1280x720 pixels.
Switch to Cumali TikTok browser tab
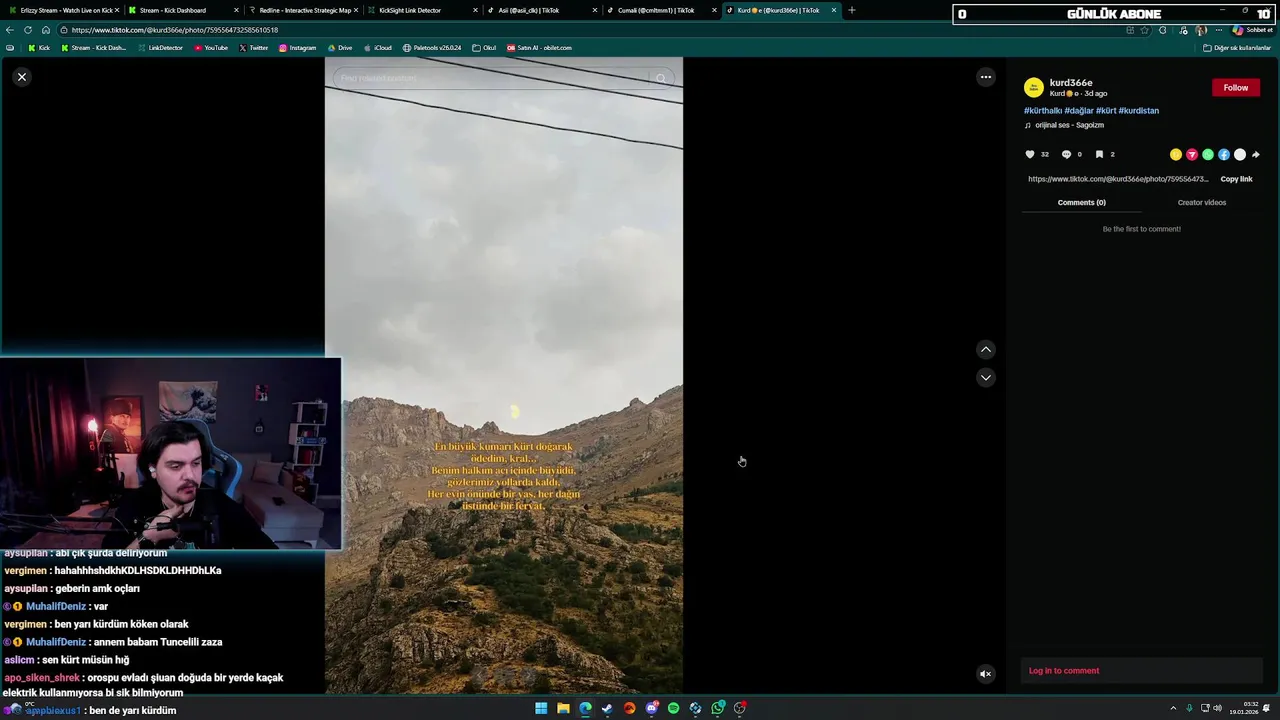pyautogui.click(x=661, y=10)
